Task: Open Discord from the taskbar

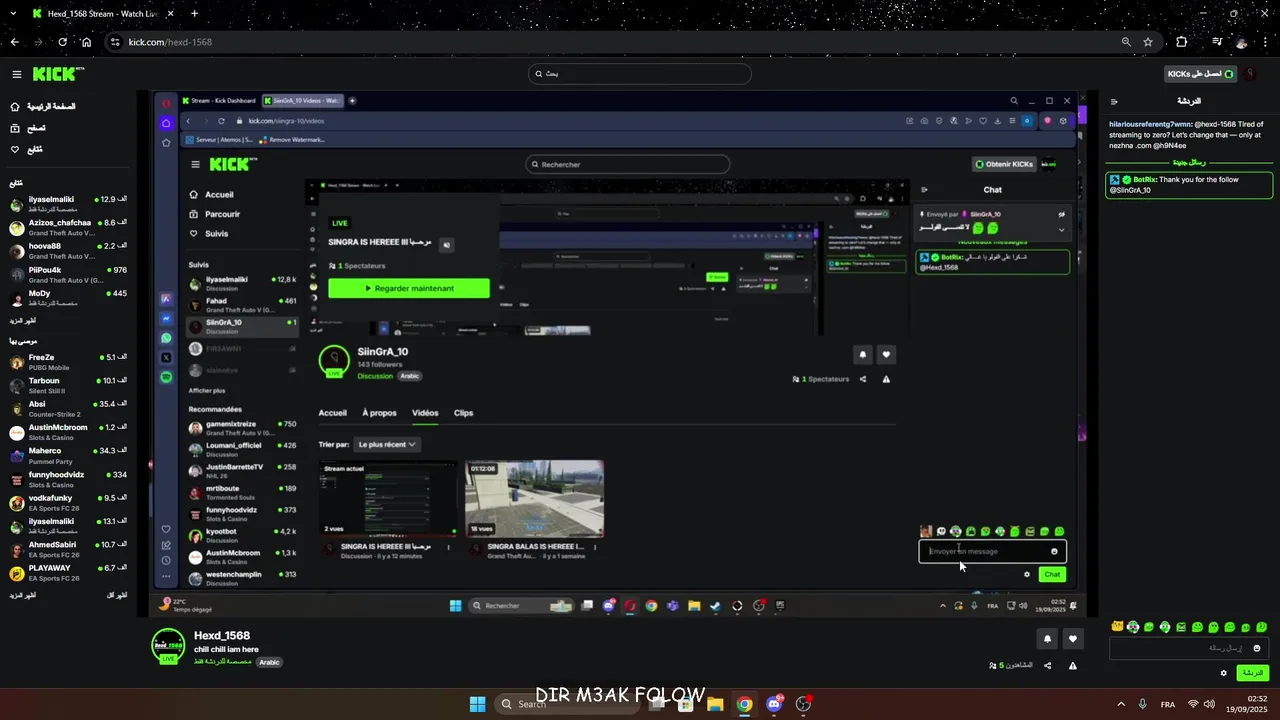Action: point(774,704)
